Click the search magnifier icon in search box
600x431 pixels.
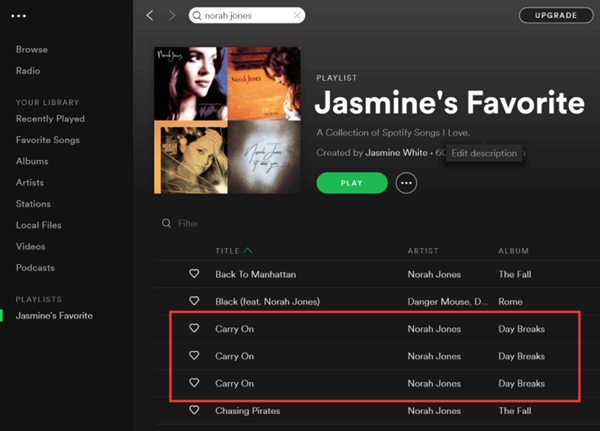(197, 16)
